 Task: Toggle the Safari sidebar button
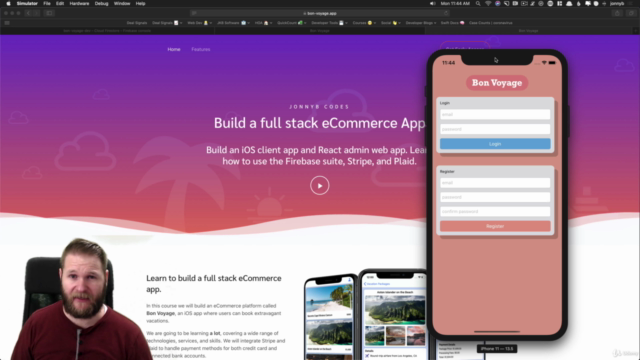(49, 13)
